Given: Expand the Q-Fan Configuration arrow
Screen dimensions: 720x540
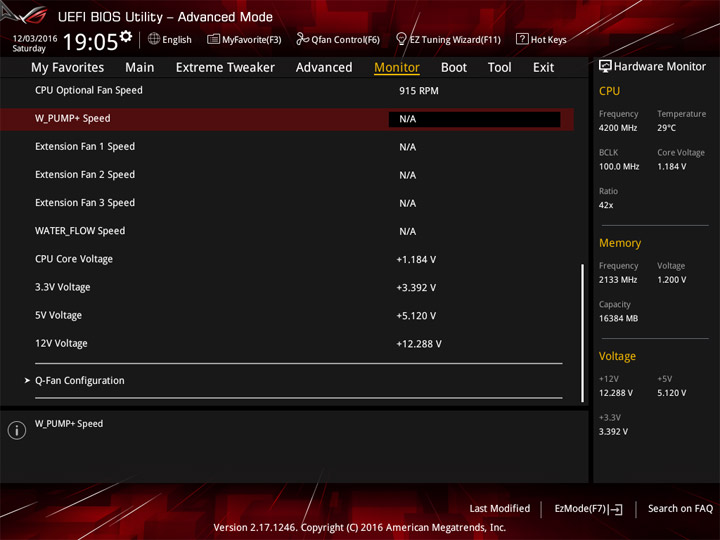Looking at the screenshot, I should click(x=27, y=380).
